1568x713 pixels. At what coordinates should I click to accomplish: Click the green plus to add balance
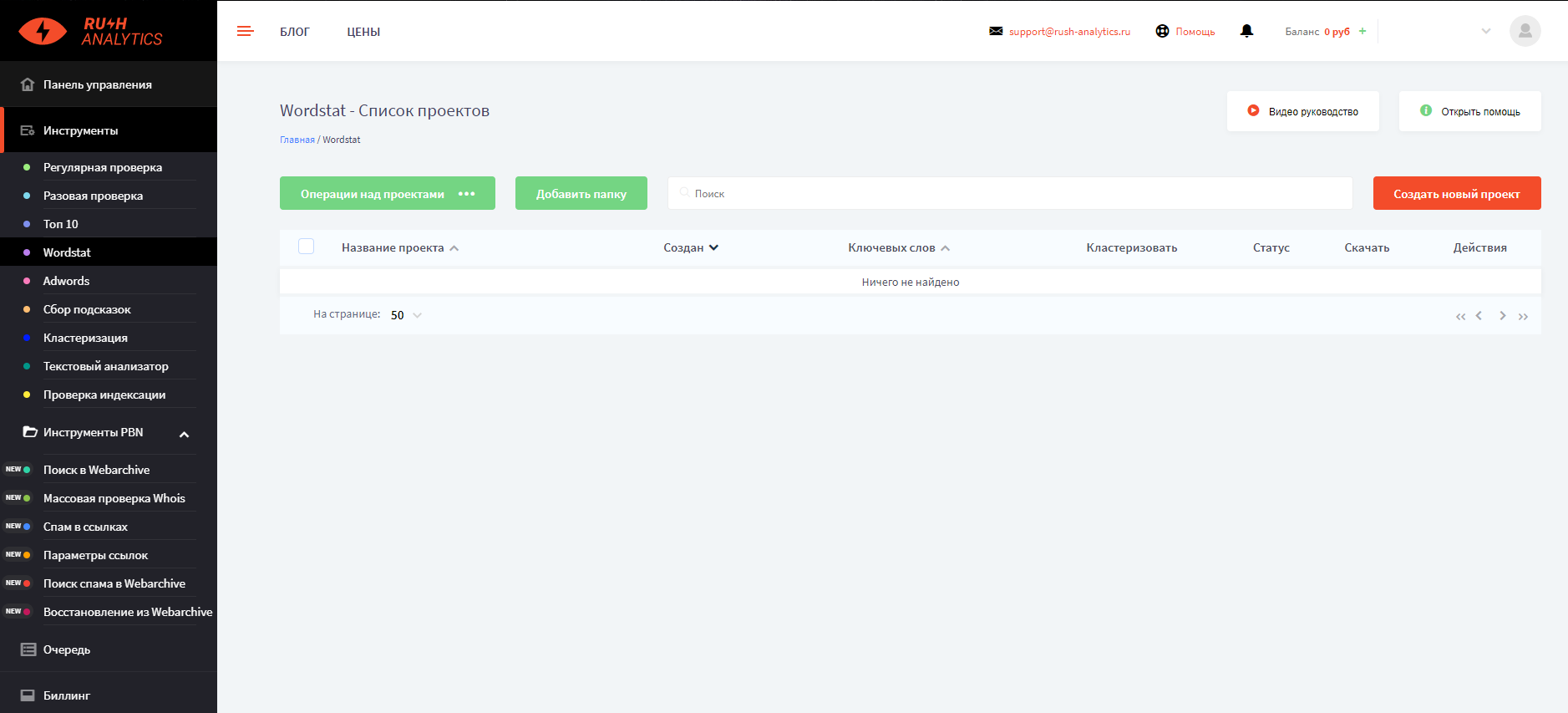click(1362, 31)
